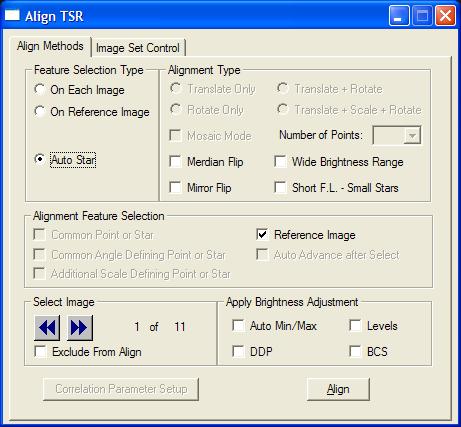
Task: Switch to Image Set Control tab
Action: [138, 48]
